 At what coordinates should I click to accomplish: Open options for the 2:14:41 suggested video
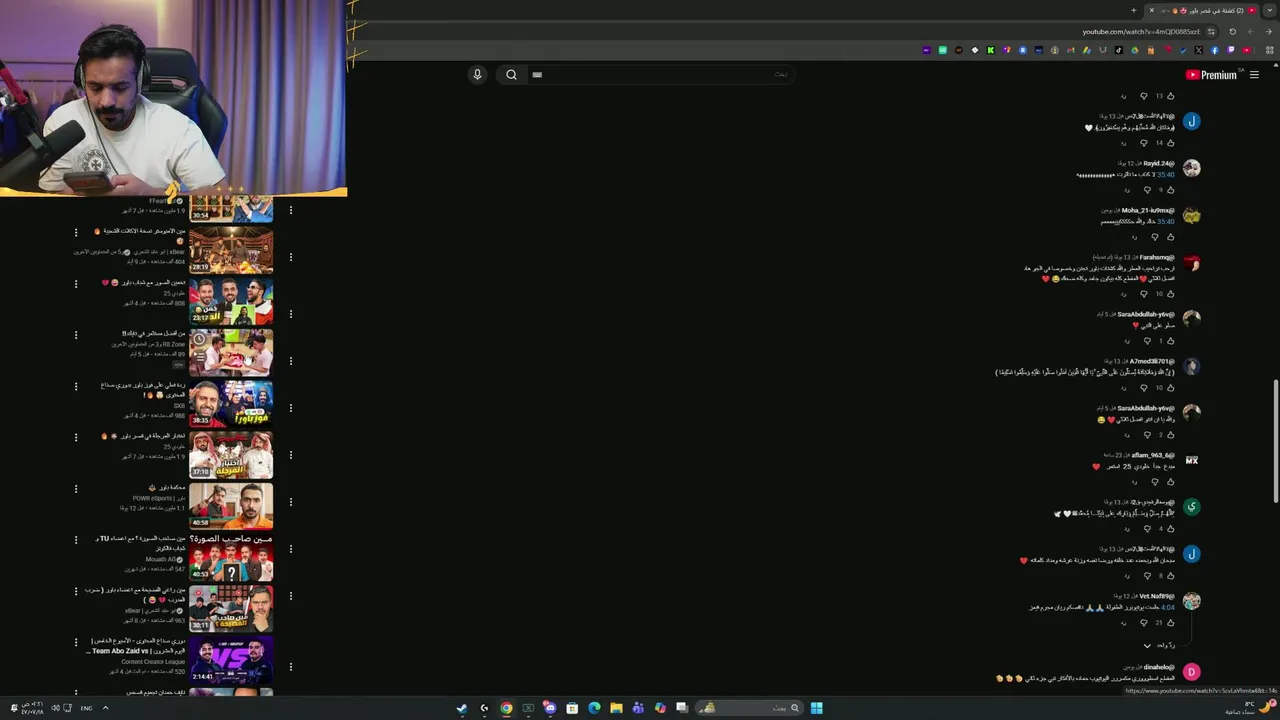point(75,642)
